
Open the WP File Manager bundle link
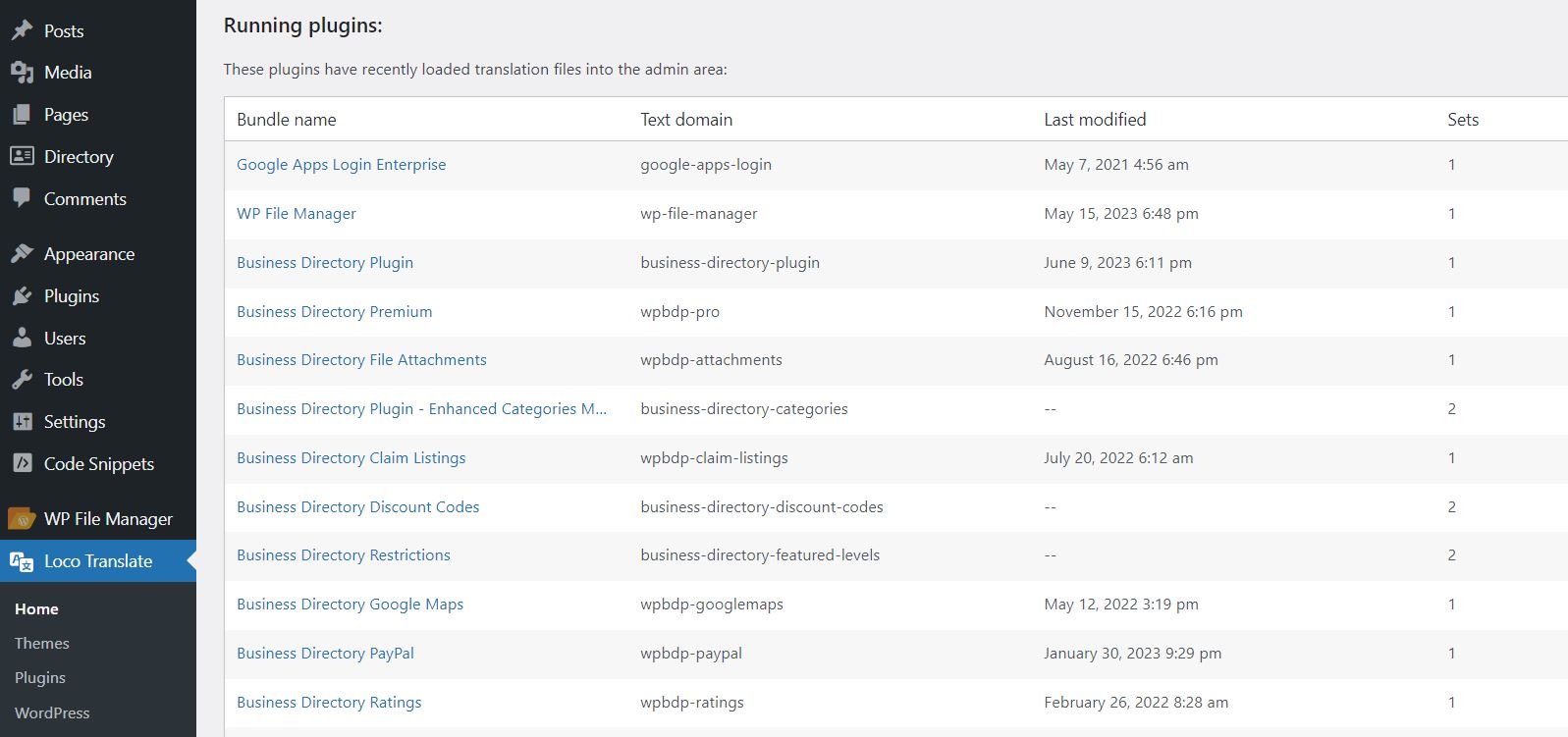tap(297, 214)
